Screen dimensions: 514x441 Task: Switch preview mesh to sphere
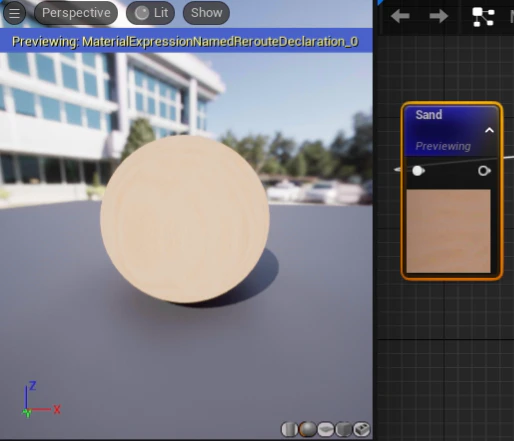(307, 429)
